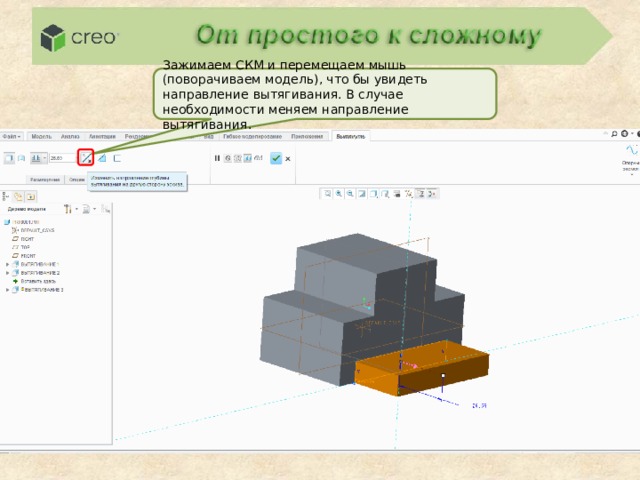
Task: Click the white depth drag handle
Action: click(443, 376)
